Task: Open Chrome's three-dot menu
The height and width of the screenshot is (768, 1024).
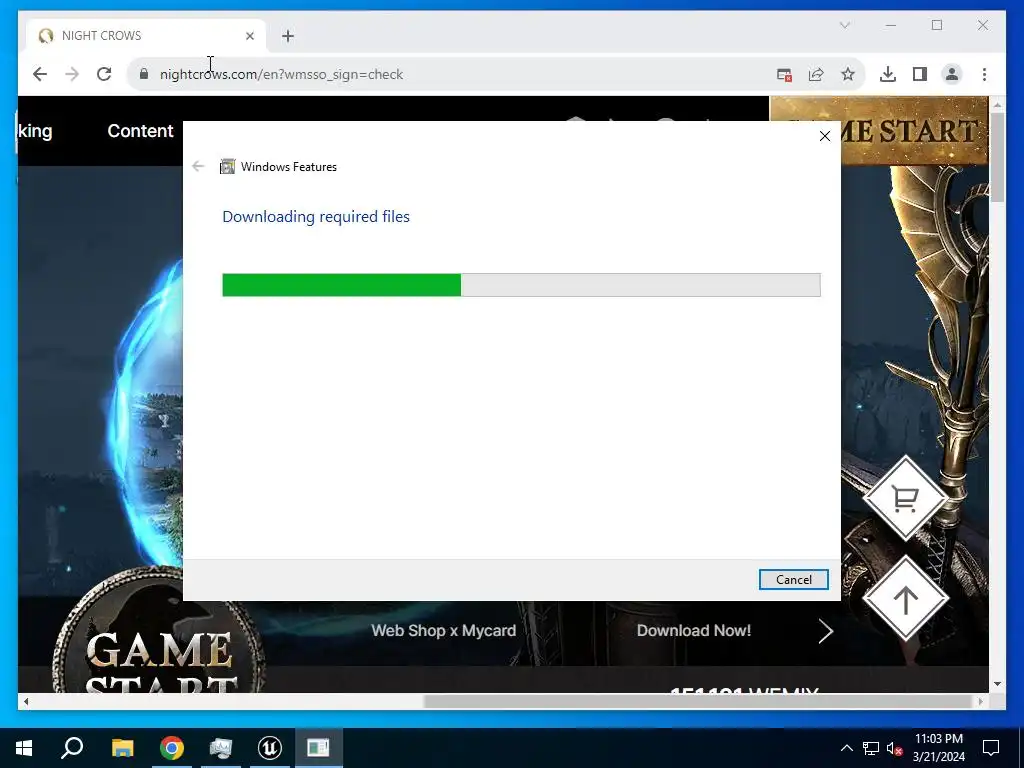Action: point(984,74)
